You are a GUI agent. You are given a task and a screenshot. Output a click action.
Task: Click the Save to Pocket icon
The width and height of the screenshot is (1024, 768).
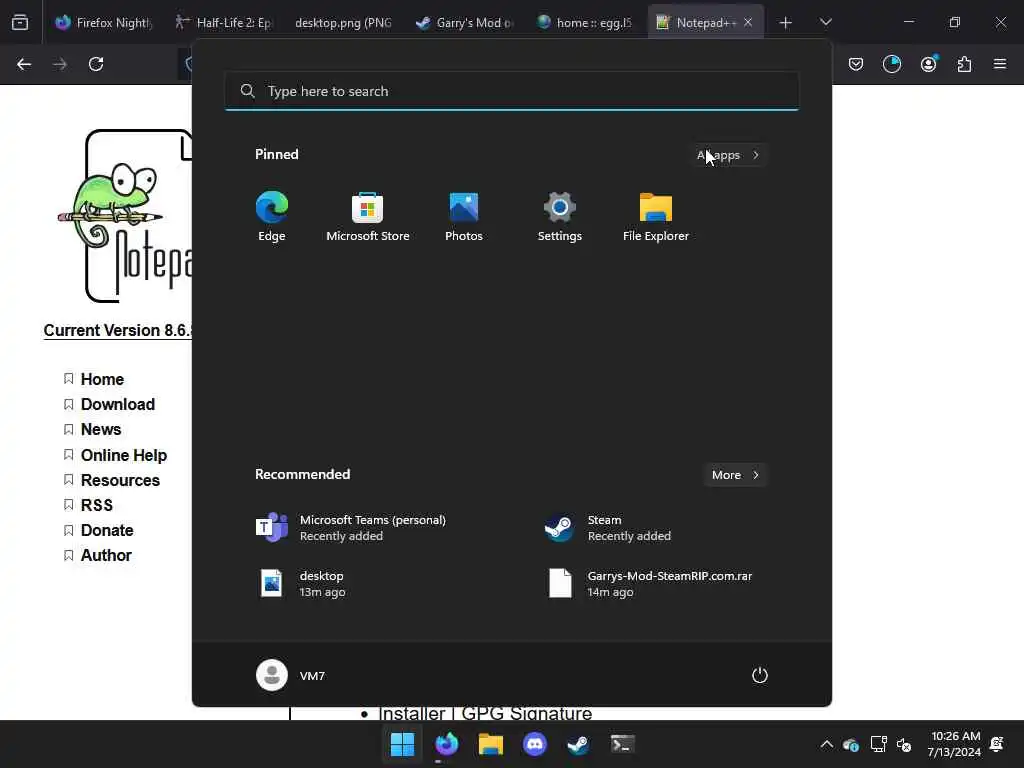(856, 64)
